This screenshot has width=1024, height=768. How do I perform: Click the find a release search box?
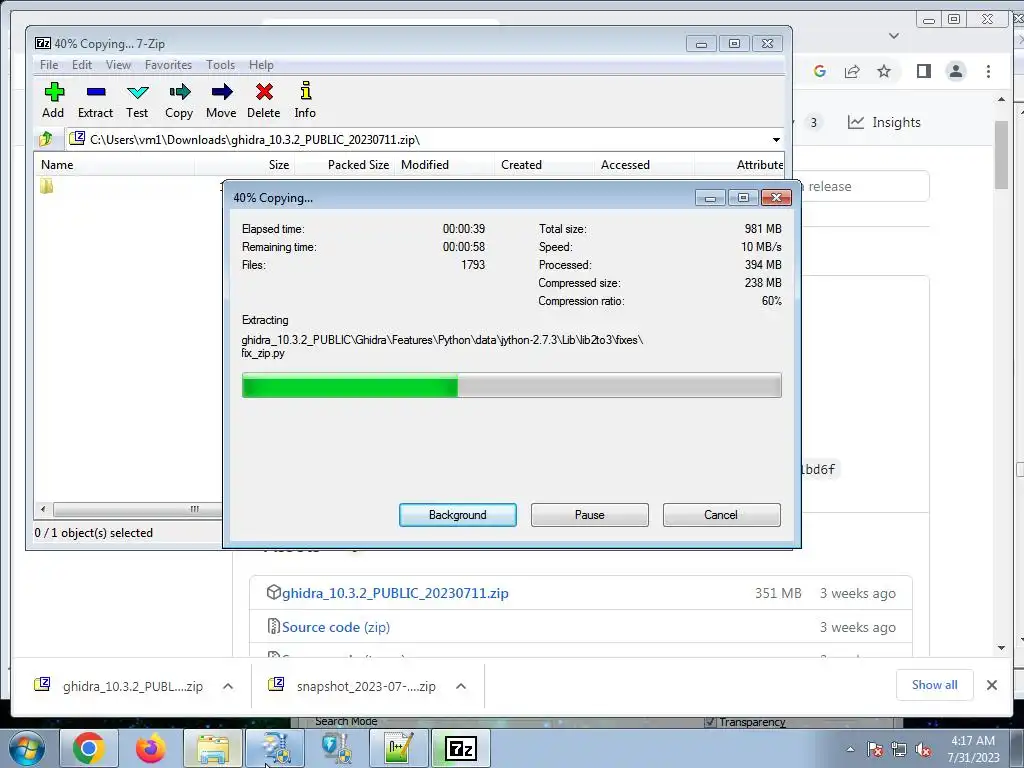click(864, 186)
